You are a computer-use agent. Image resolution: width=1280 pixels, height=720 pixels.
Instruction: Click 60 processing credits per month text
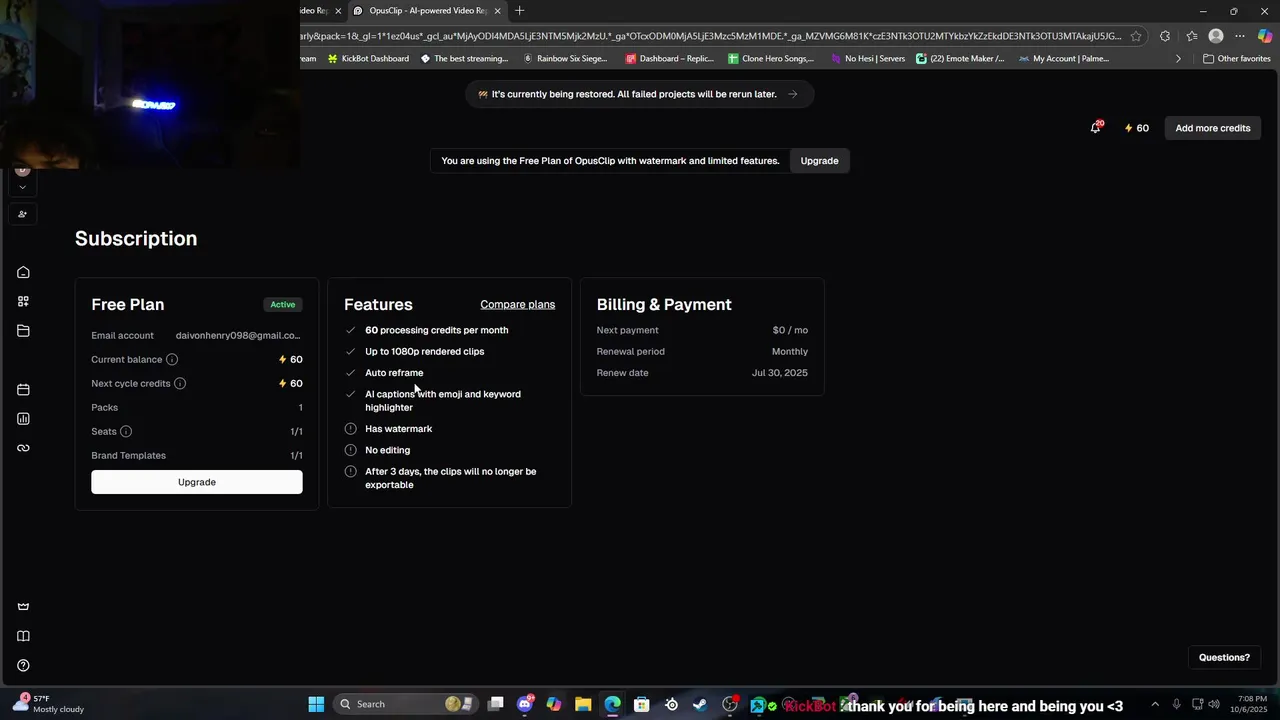pyautogui.click(x=437, y=330)
